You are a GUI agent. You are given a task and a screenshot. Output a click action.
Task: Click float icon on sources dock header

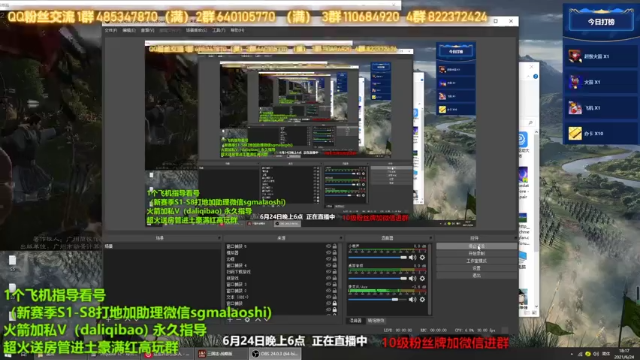pyautogui.click(x=340, y=238)
